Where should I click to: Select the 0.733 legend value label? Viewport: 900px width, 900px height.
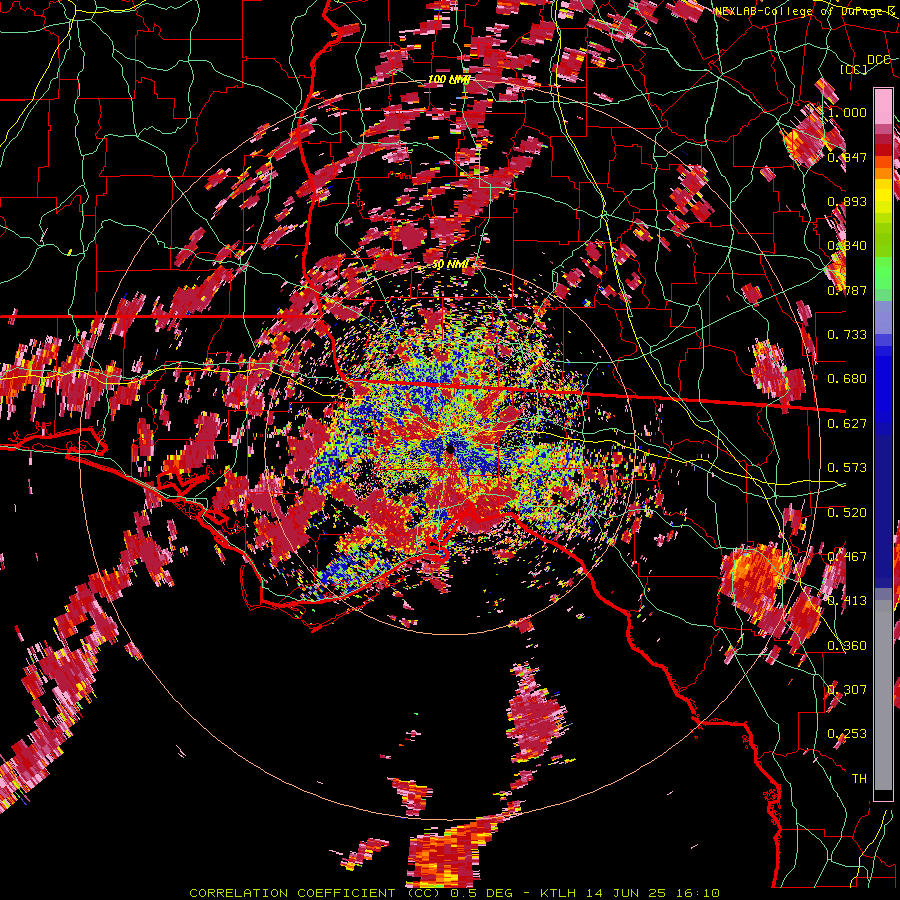(847, 335)
